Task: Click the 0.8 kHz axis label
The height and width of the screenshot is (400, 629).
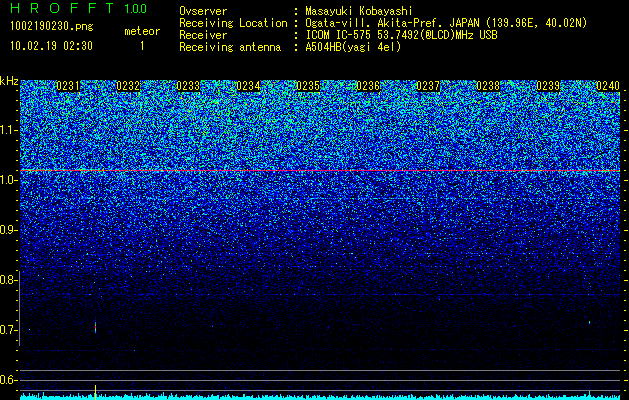Action: click(x=8, y=280)
